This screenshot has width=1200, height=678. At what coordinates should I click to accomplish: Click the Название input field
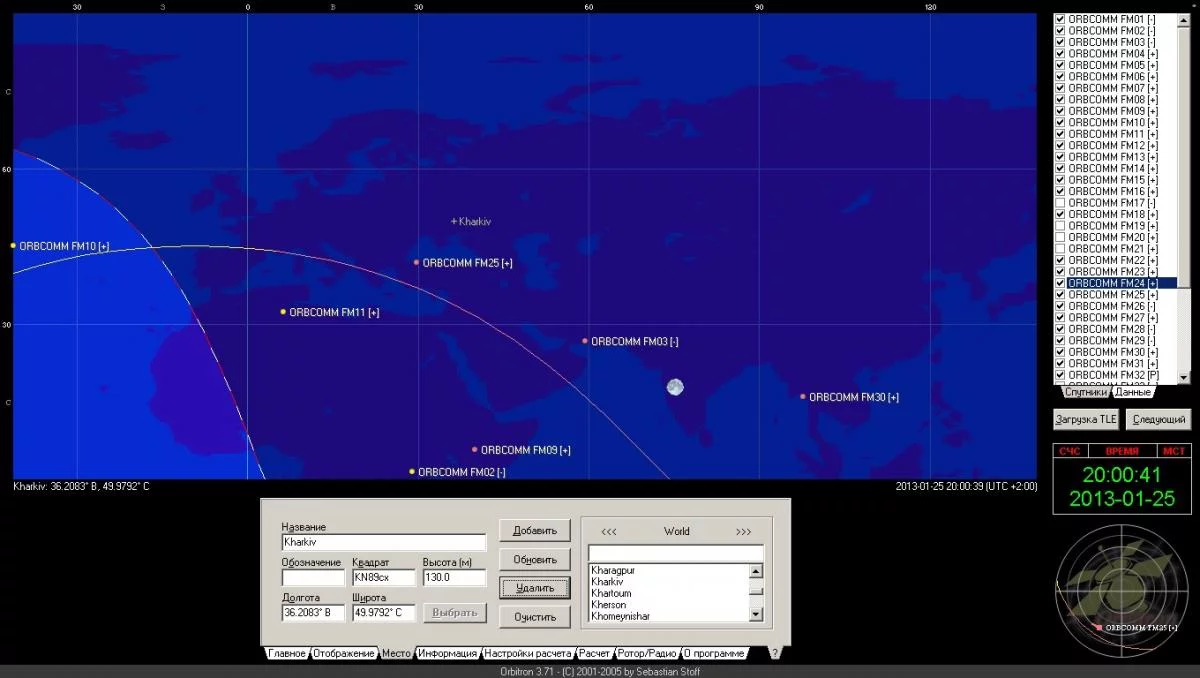click(384, 542)
